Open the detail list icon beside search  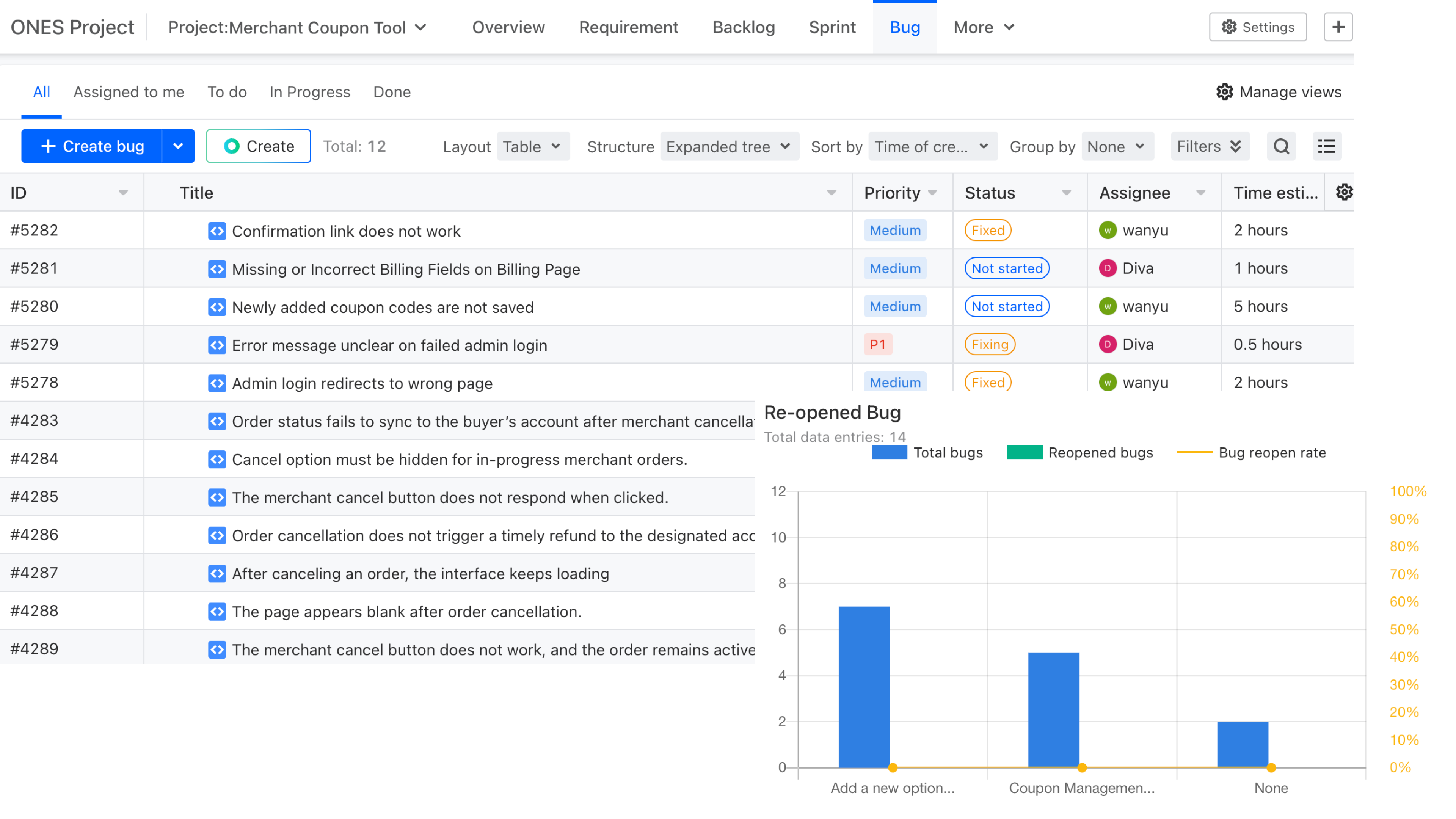pos(1327,146)
